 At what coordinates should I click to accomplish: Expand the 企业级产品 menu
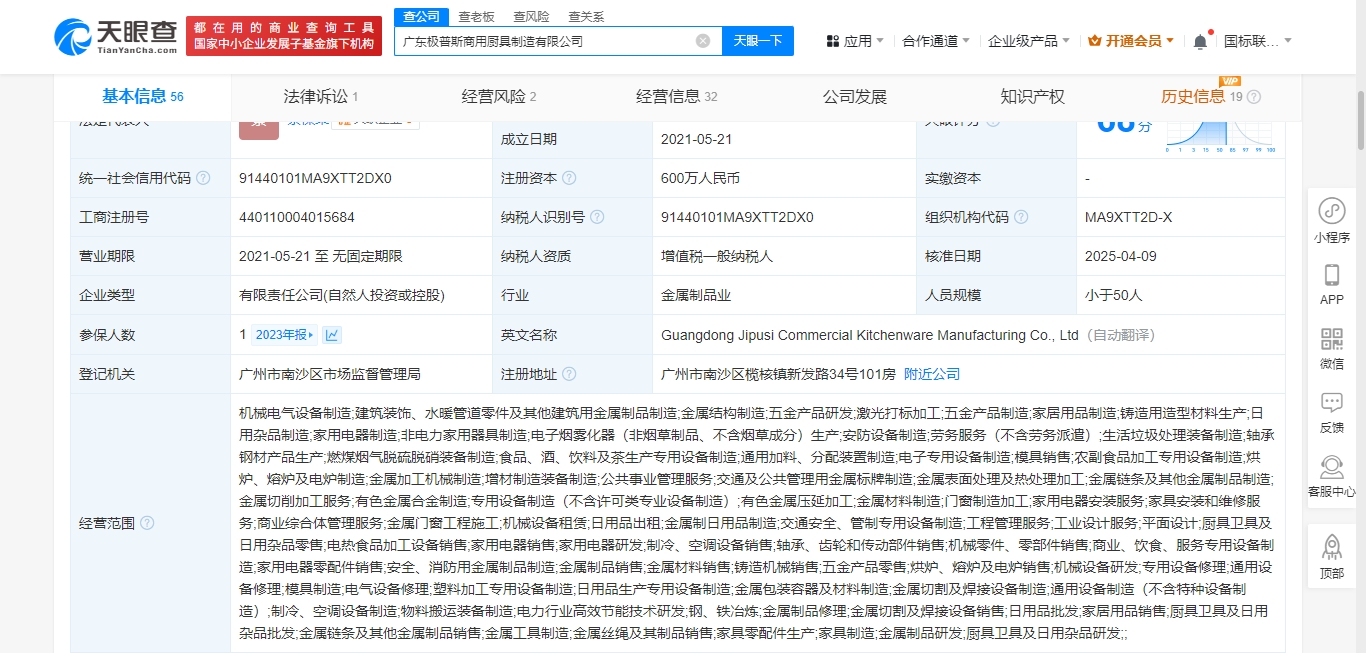1029,41
